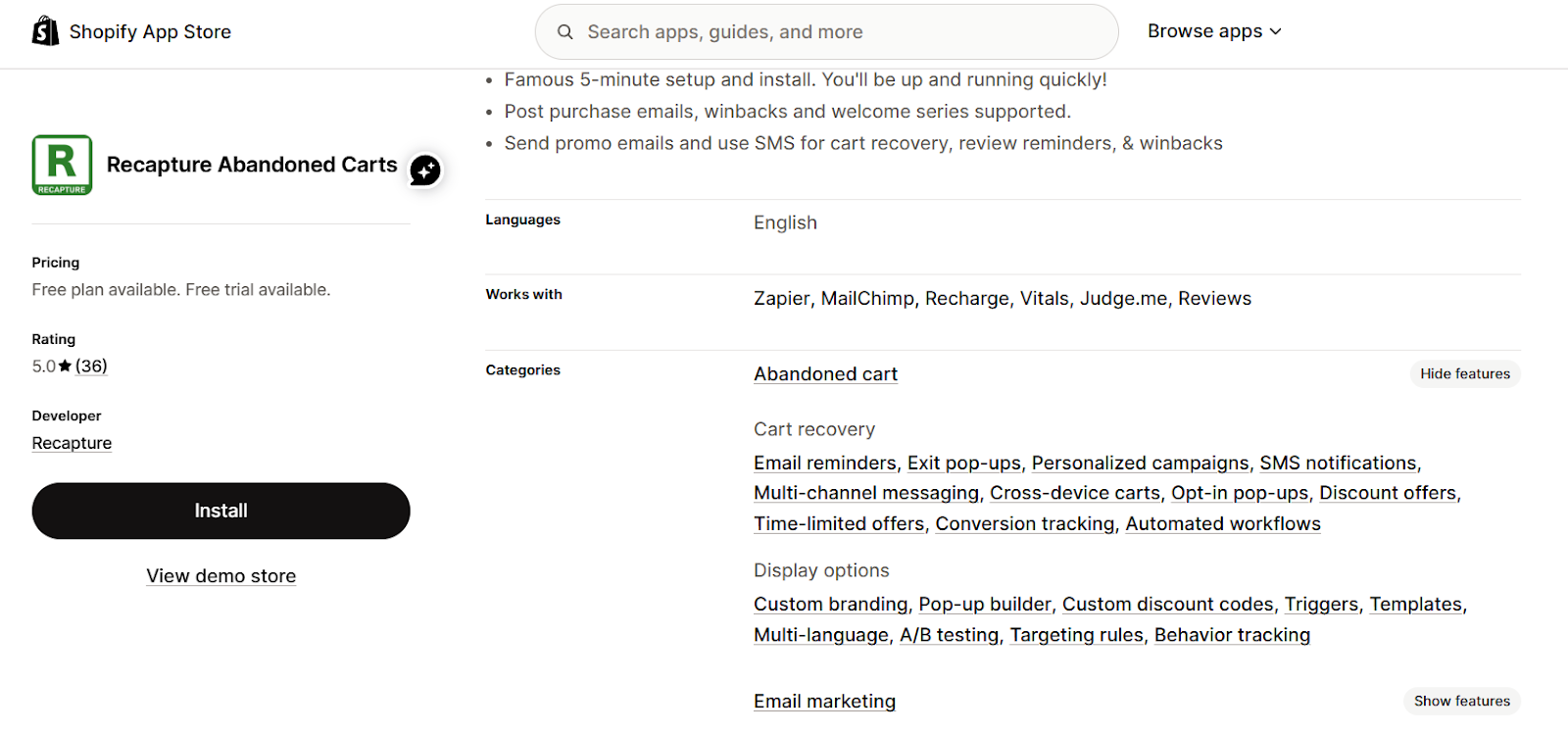The width and height of the screenshot is (1568, 733).
Task: Select the Templates feature link
Action: (1416, 605)
